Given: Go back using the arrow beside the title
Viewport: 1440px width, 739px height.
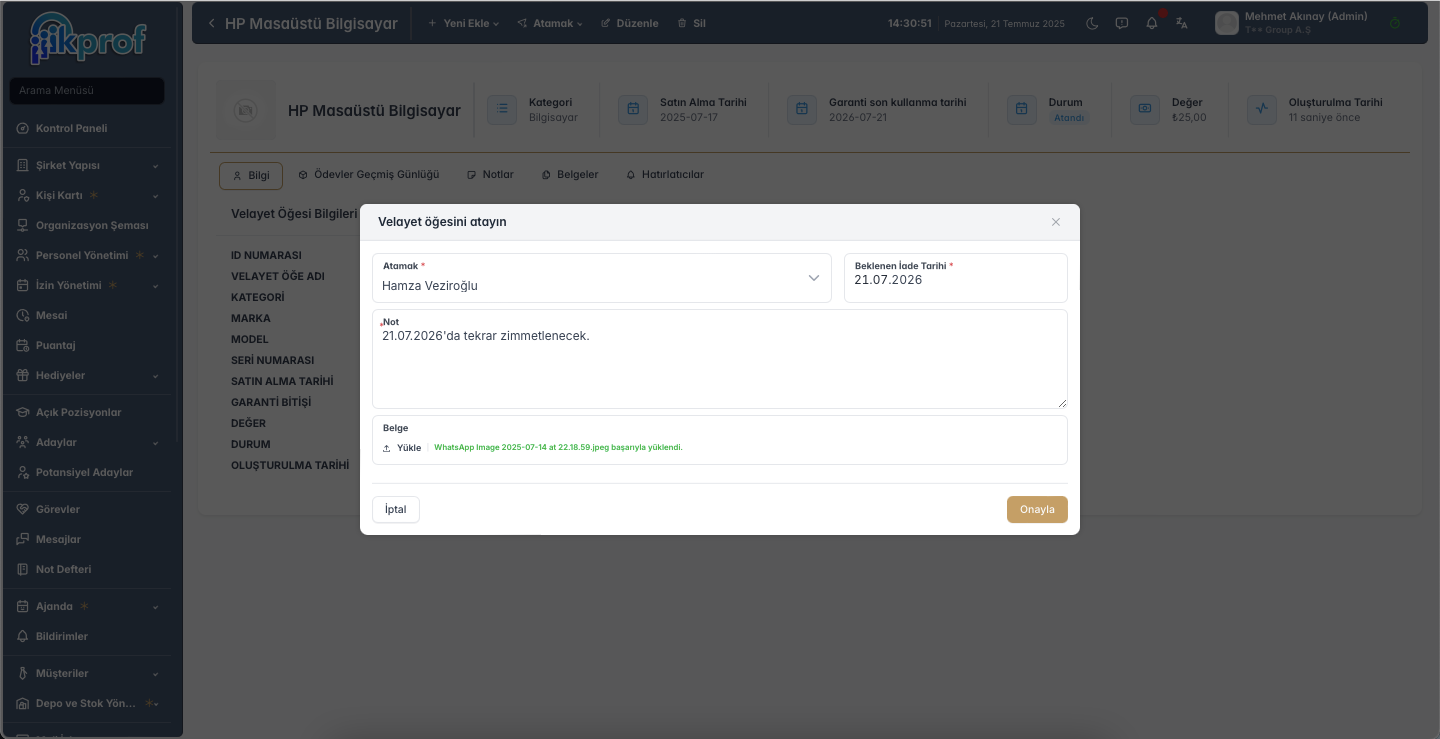Looking at the screenshot, I should pos(211,23).
